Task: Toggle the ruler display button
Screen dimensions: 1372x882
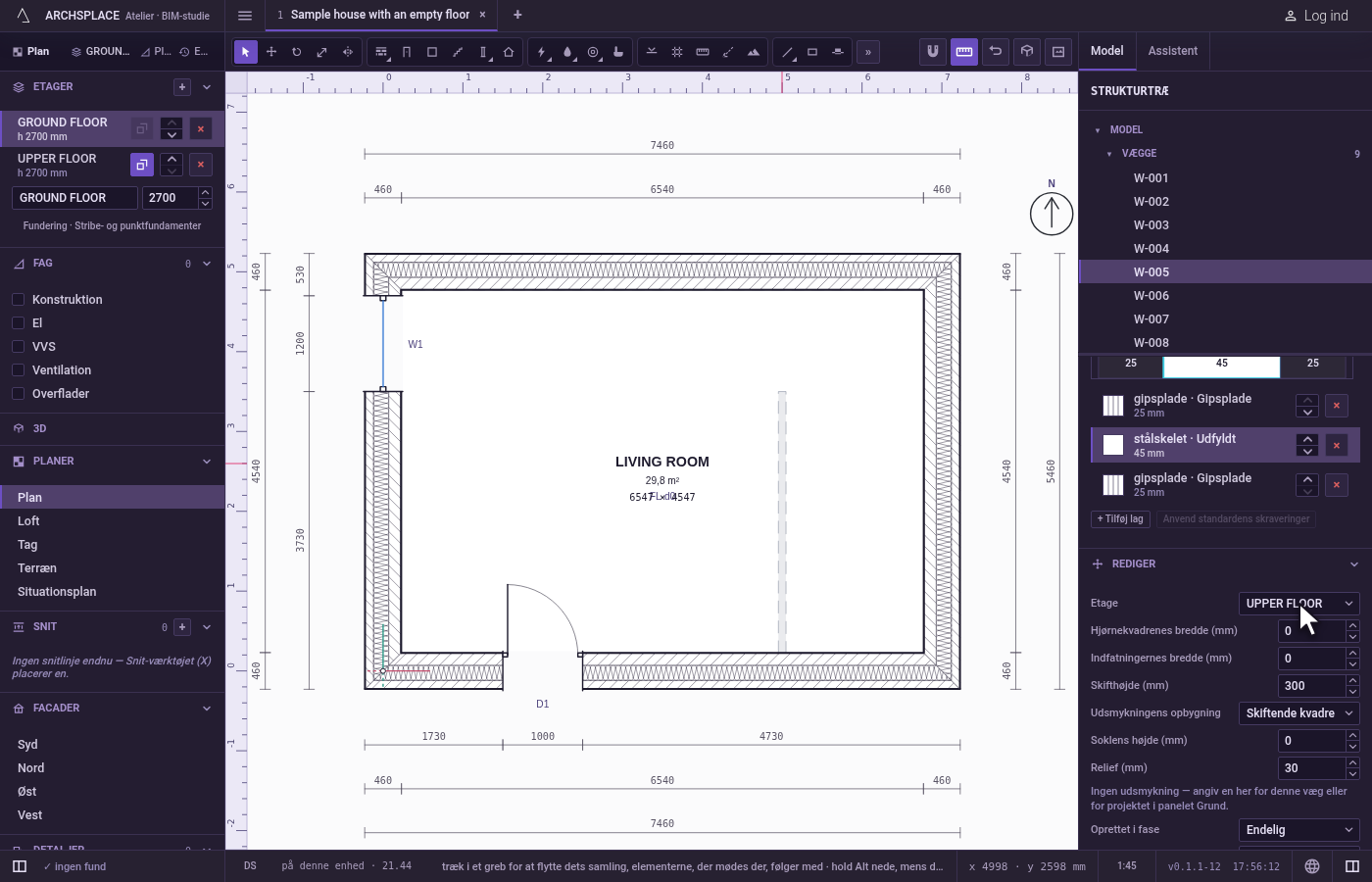Action: tap(964, 52)
